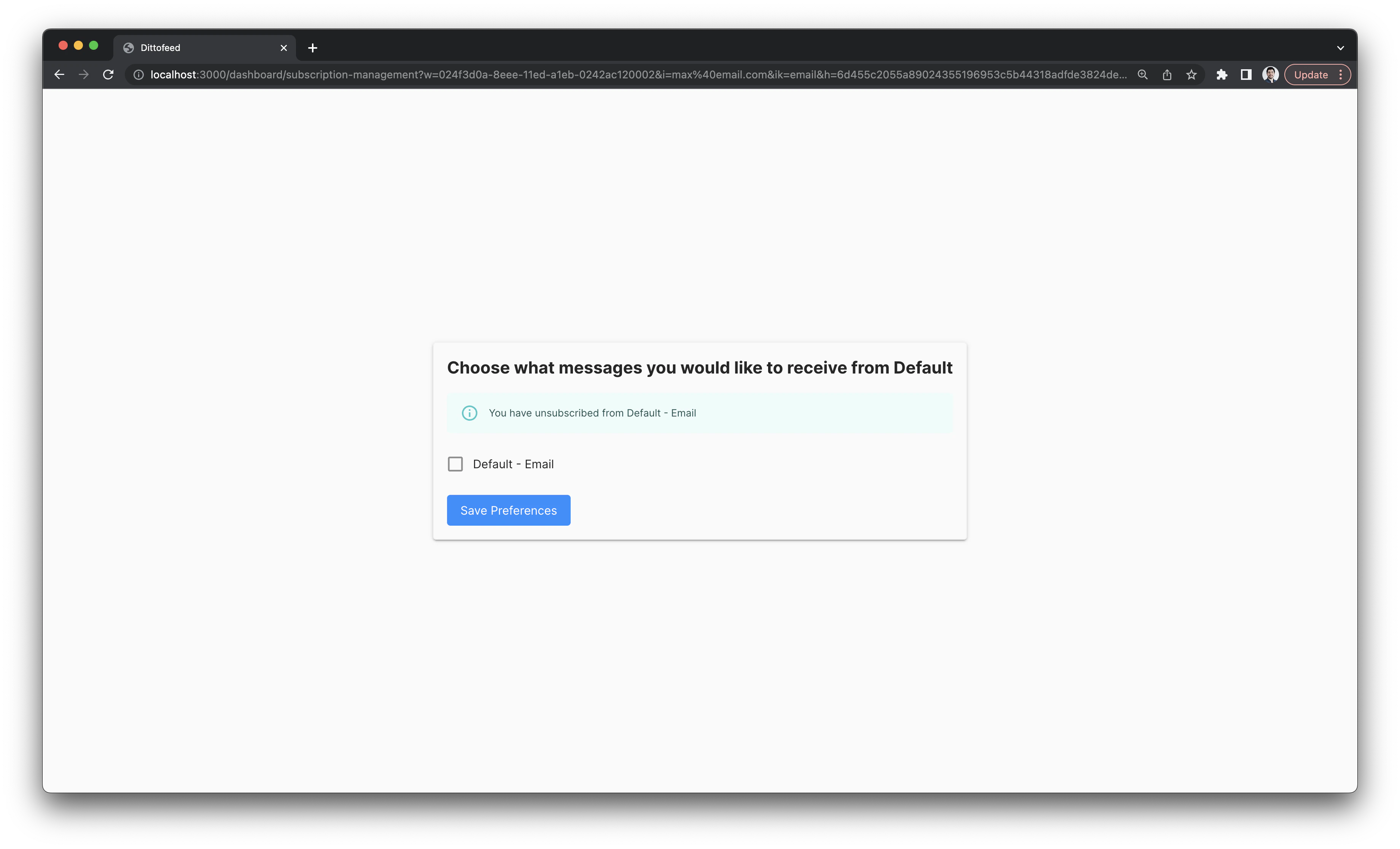
Task: Toggle the side panel icon
Action: click(1246, 75)
